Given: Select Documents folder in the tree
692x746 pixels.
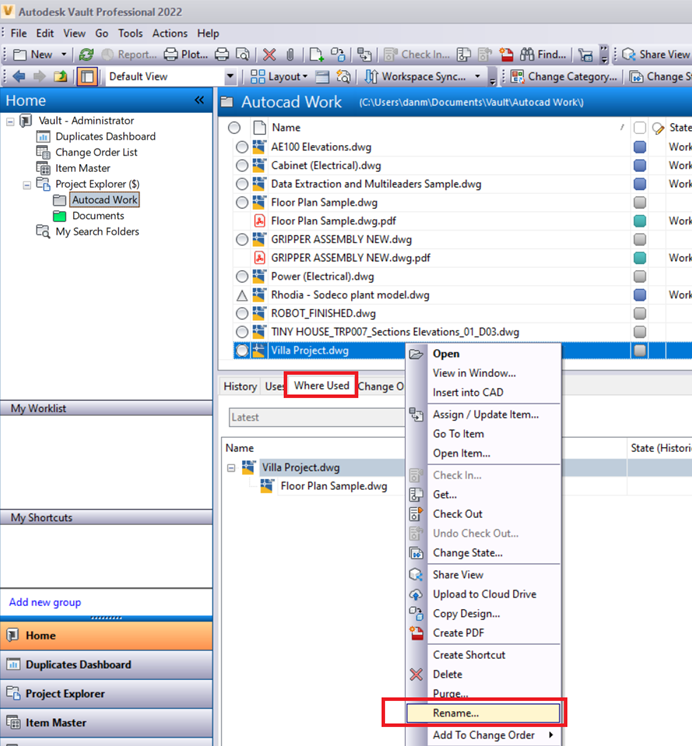Looking at the screenshot, I should click(x=98, y=216).
